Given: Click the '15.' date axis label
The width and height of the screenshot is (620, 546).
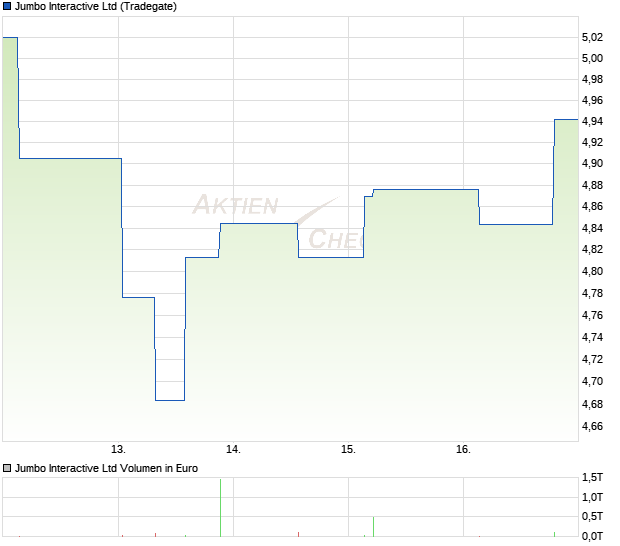Looking at the screenshot, I should [x=348, y=449].
